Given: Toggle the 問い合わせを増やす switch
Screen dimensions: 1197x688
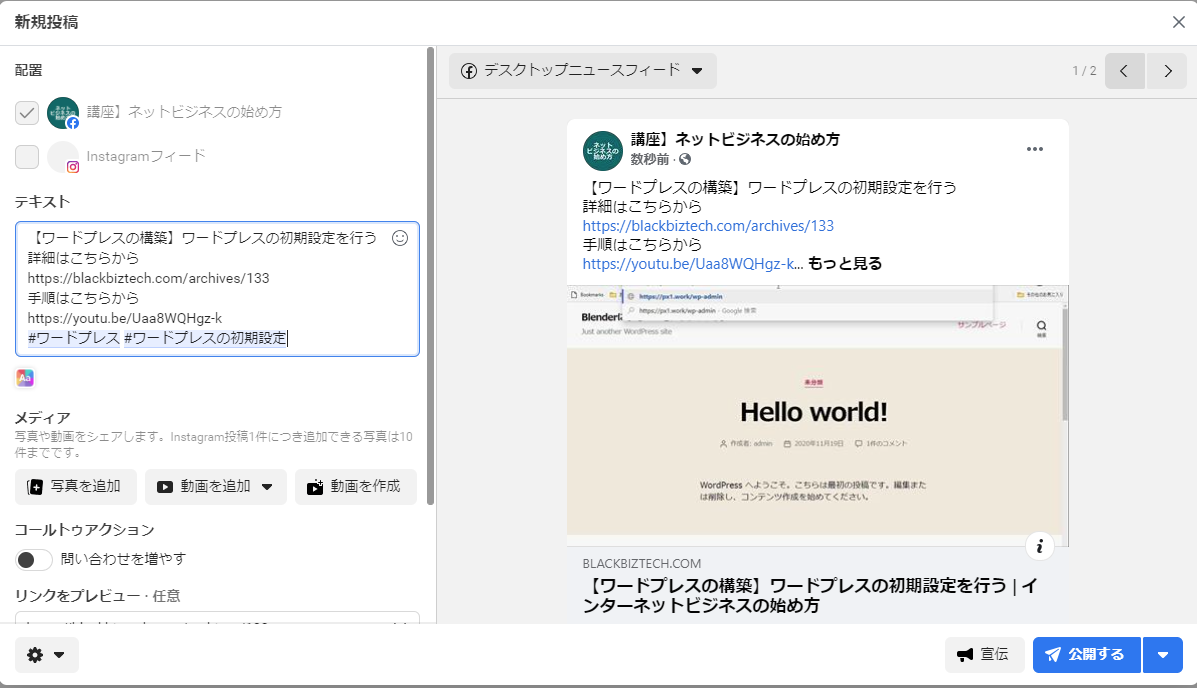Looking at the screenshot, I should (x=34, y=559).
